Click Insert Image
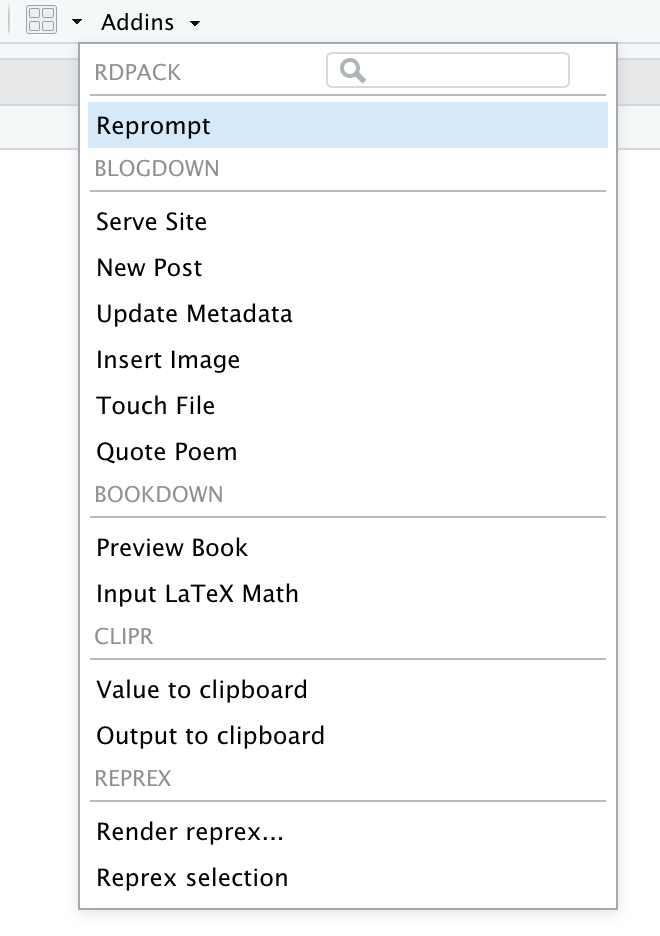The width and height of the screenshot is (660, 936). pyautogui.click(x=167, y=359)
